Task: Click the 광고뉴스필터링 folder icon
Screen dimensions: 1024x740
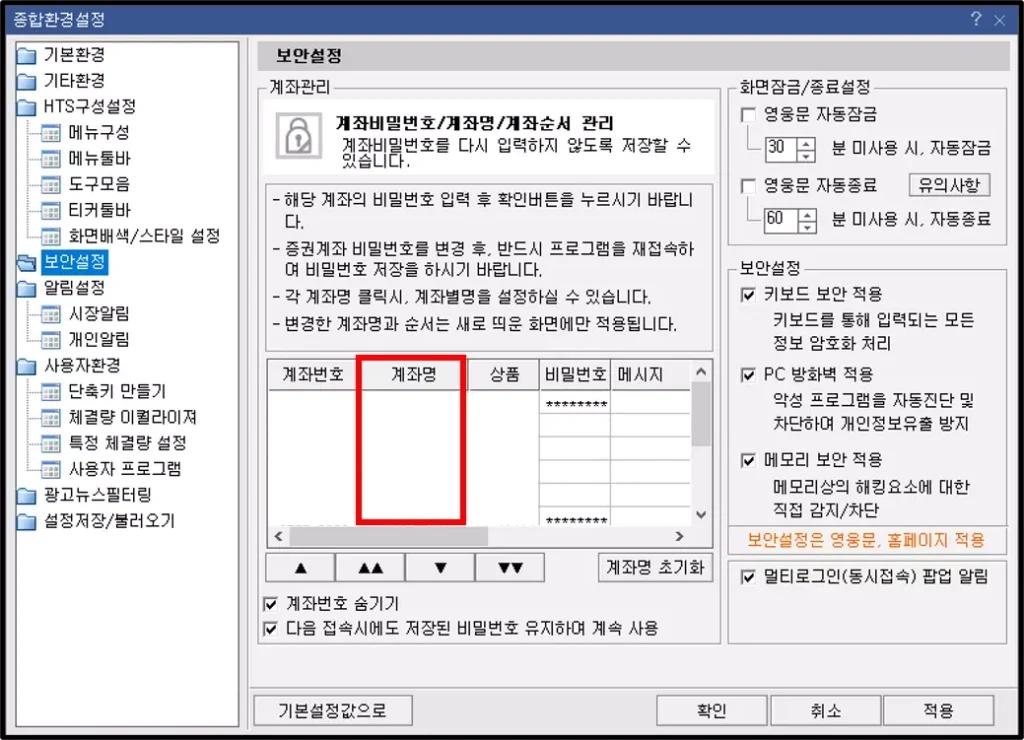Action: click(x=26, y=495)
